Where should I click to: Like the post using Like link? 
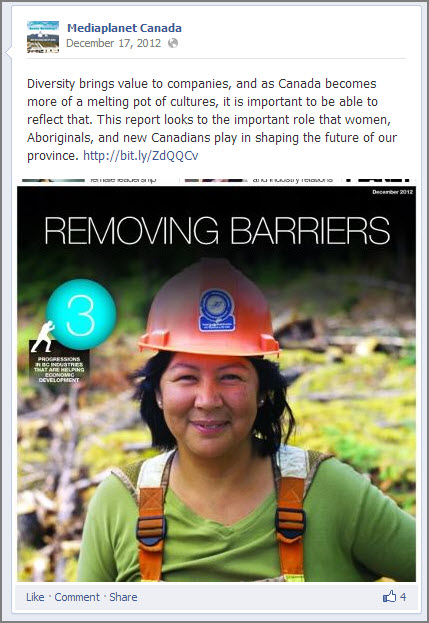coord(35,597)
